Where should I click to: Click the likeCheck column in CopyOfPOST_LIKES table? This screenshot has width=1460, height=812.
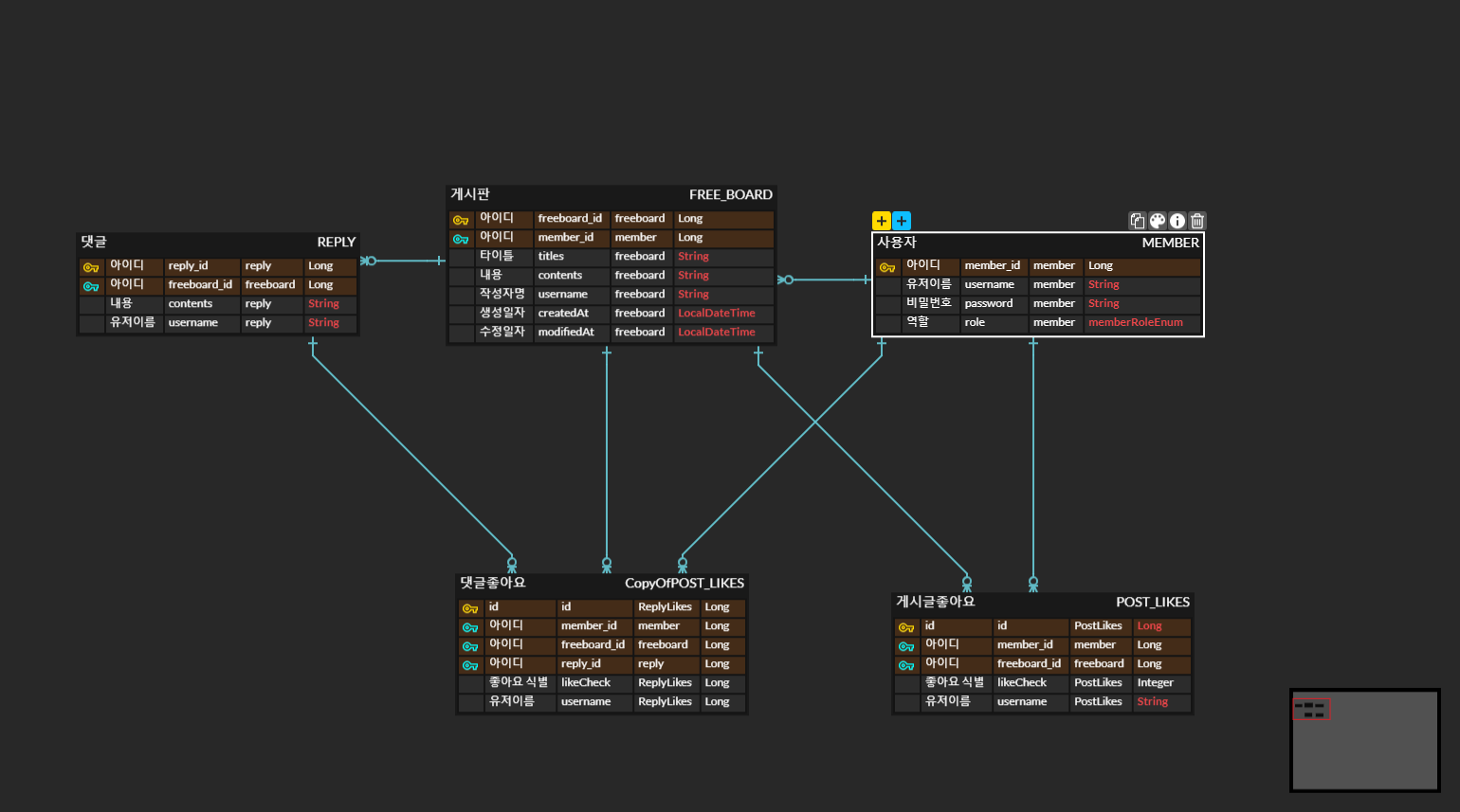point(594,682)
